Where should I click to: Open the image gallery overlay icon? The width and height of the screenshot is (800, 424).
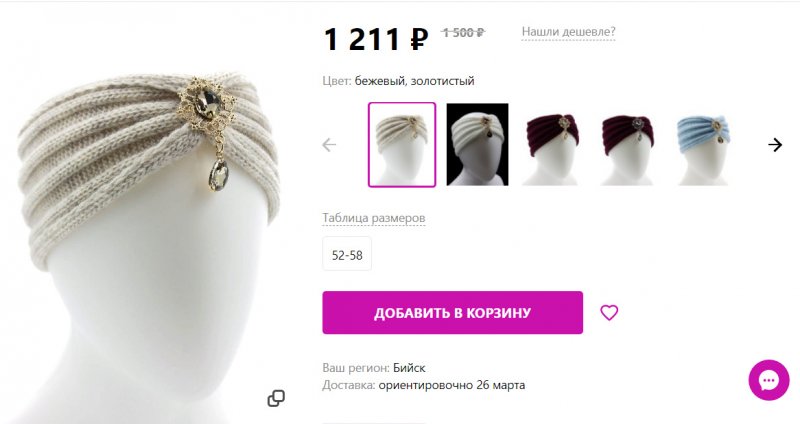[276, 398]
